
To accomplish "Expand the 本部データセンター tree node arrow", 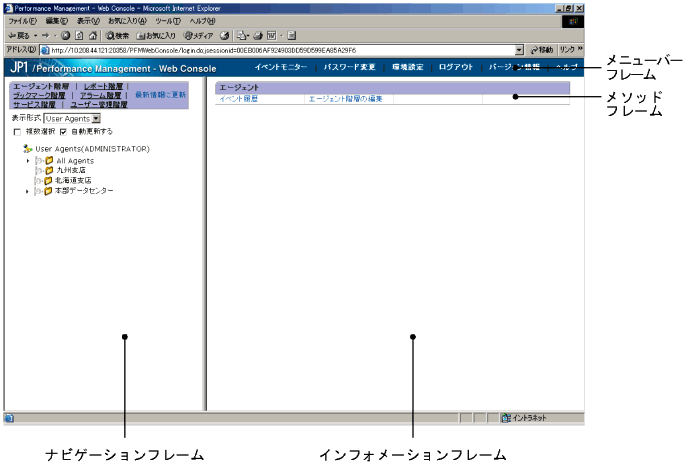I will pyautogui.click(x=27, y=191).
